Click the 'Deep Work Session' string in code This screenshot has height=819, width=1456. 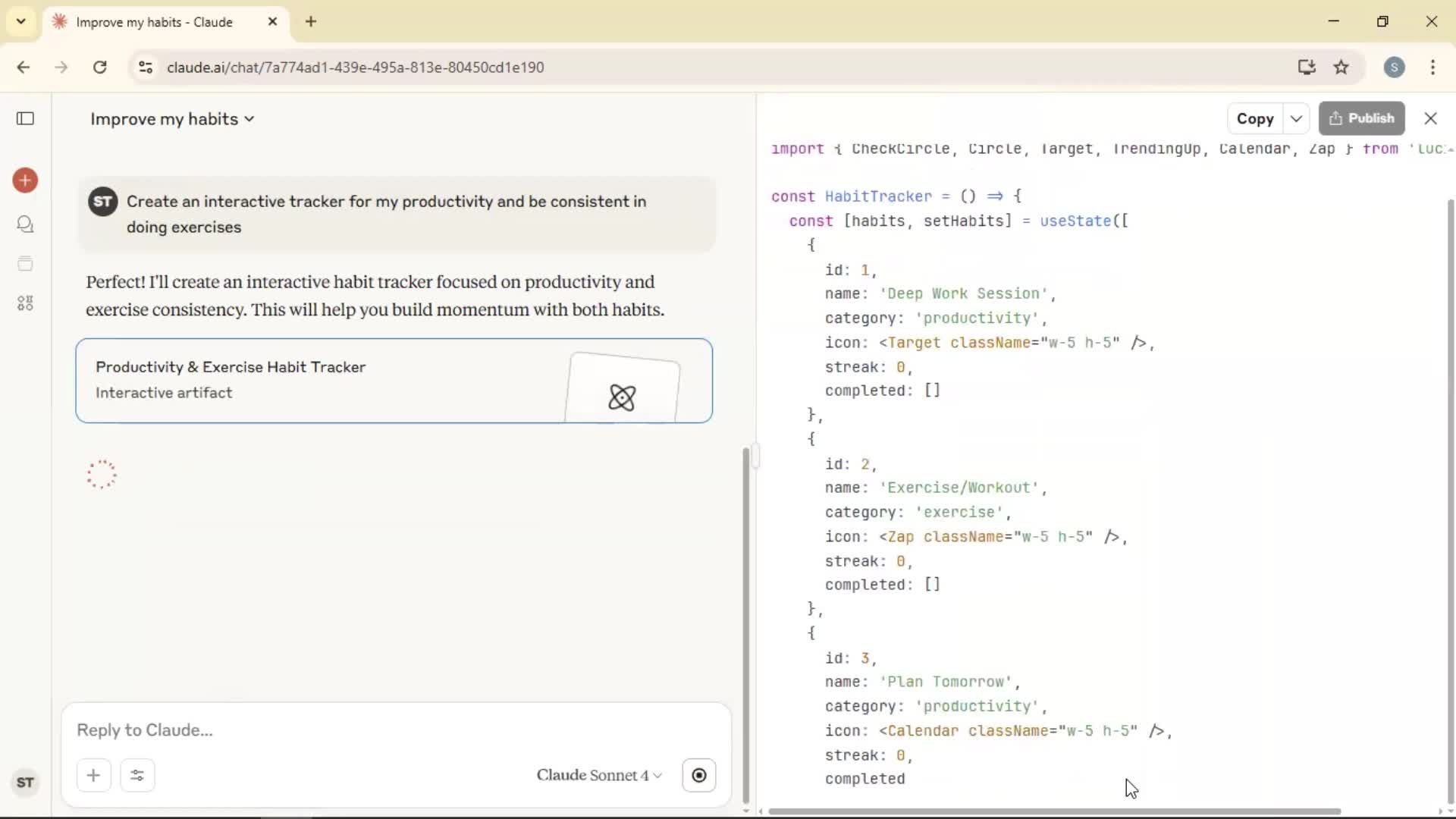click(x=963, y=293)
